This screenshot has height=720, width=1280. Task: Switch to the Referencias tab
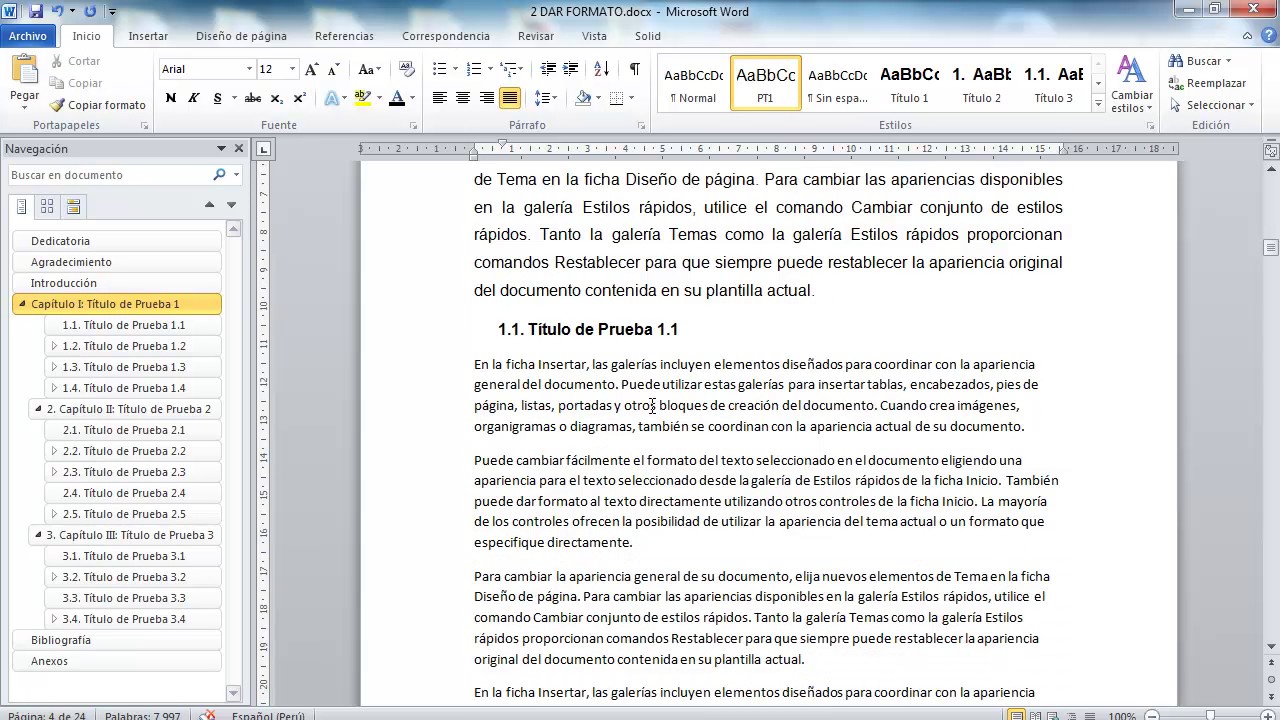(x=344, y=36)
